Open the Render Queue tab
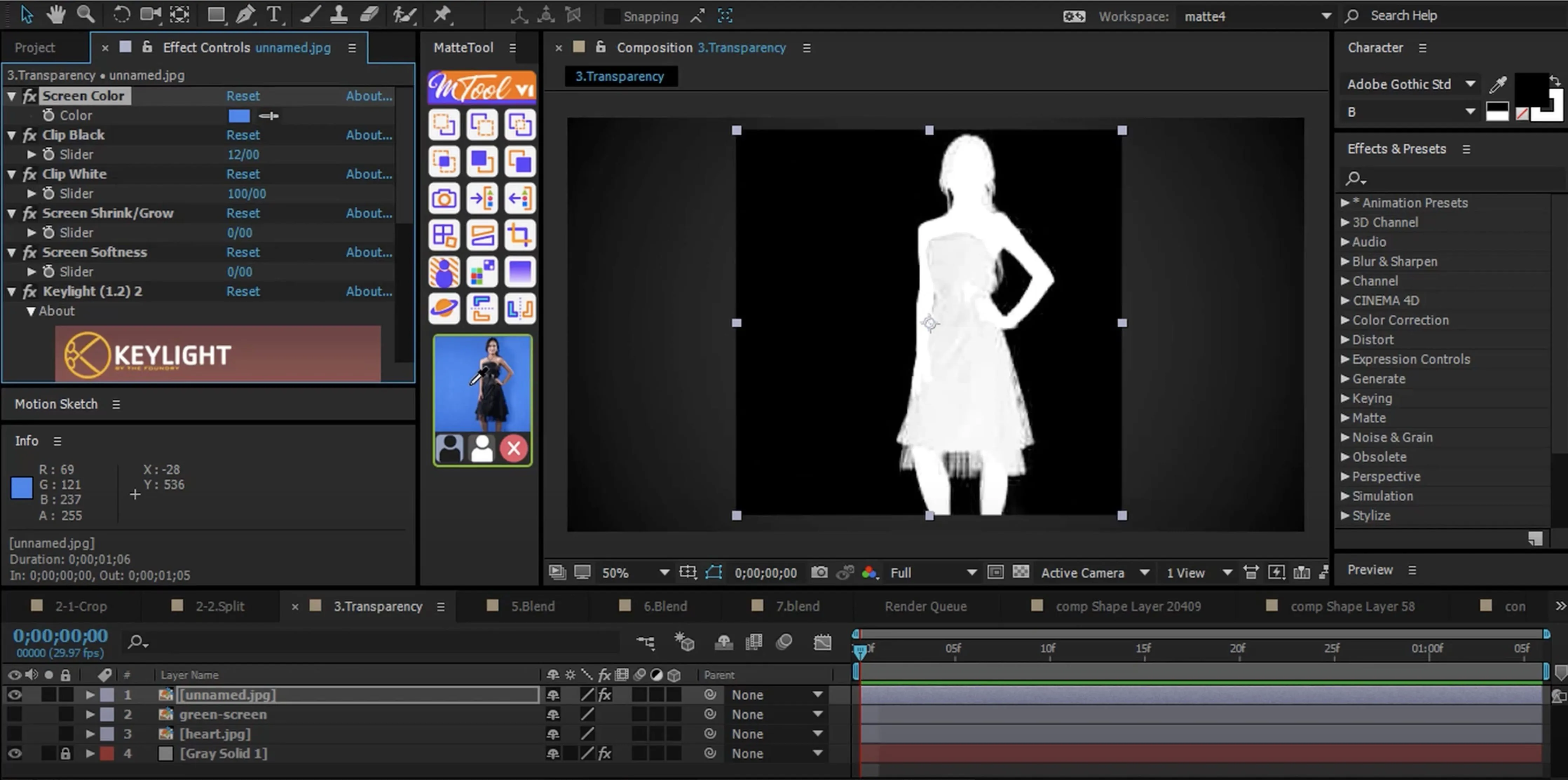Screen dimensions: 1568x780 925,607
